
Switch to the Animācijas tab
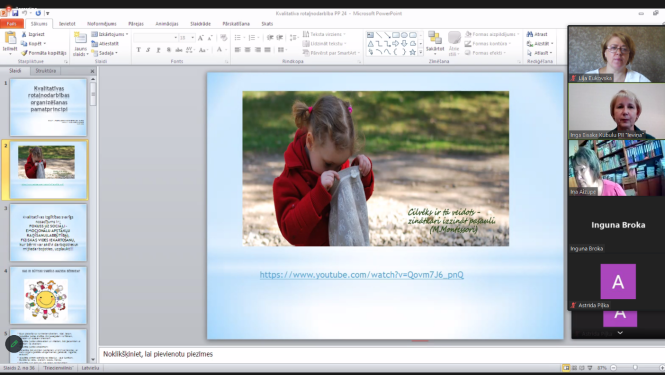click(167, 24)
